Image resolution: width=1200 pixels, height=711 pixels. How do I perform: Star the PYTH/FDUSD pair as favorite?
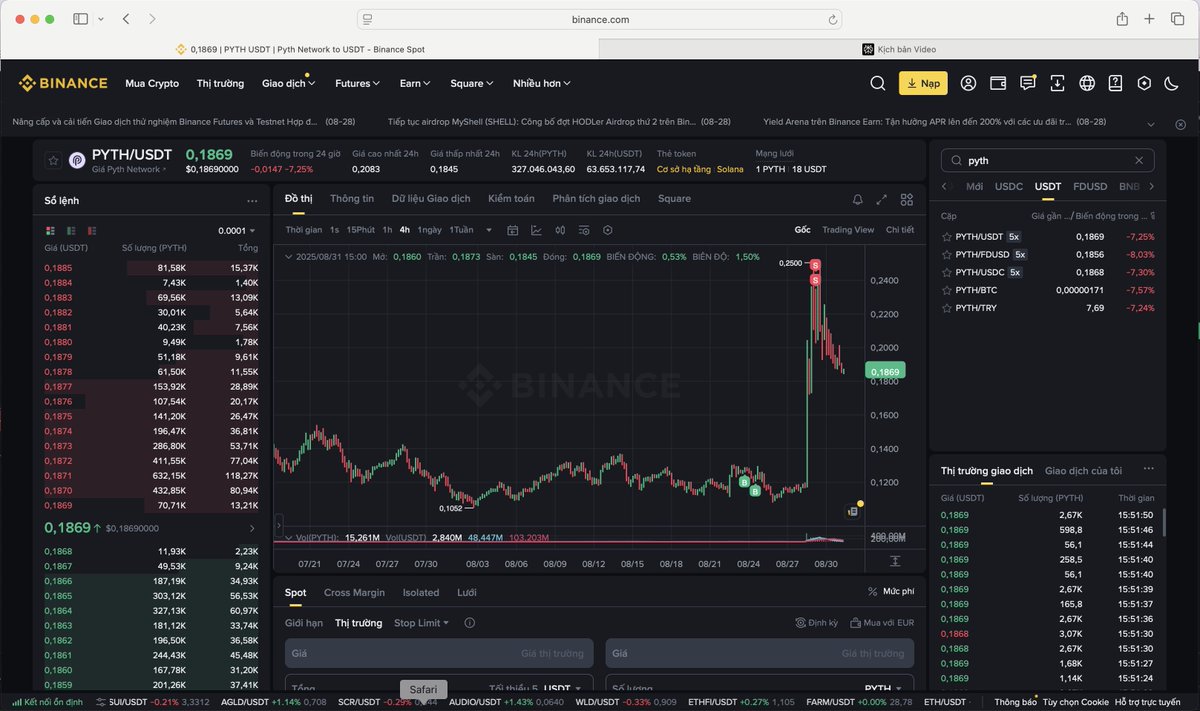coord(946,255)
